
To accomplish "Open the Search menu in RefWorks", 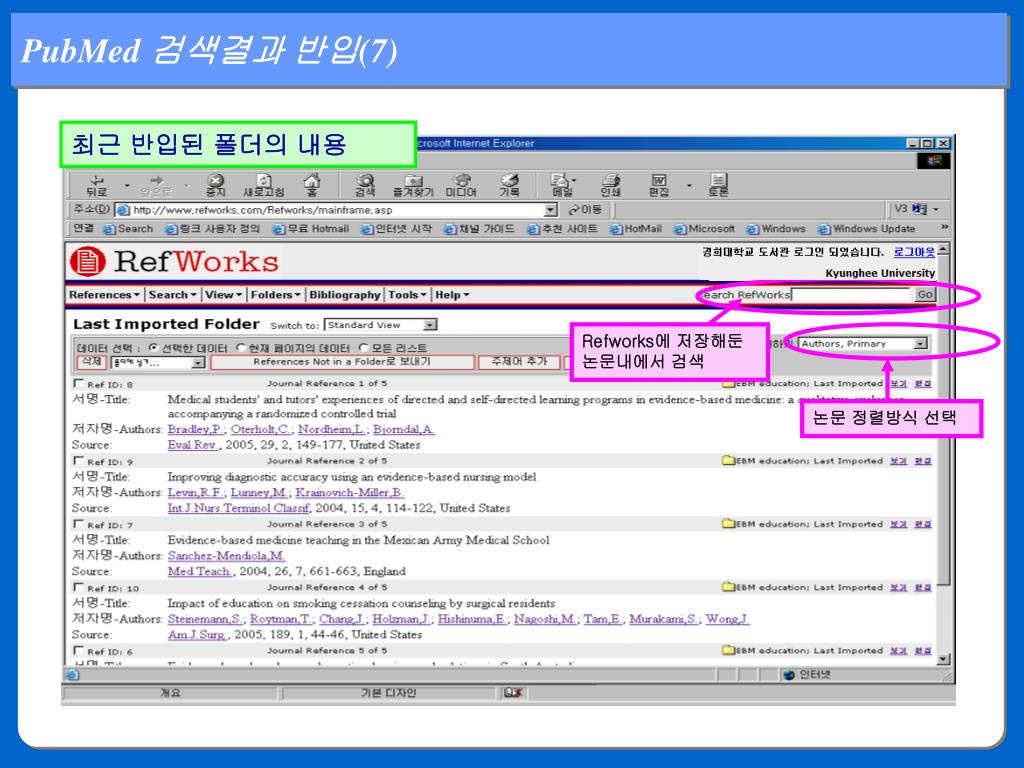I will pyautogui.click(x=172, y=295).
